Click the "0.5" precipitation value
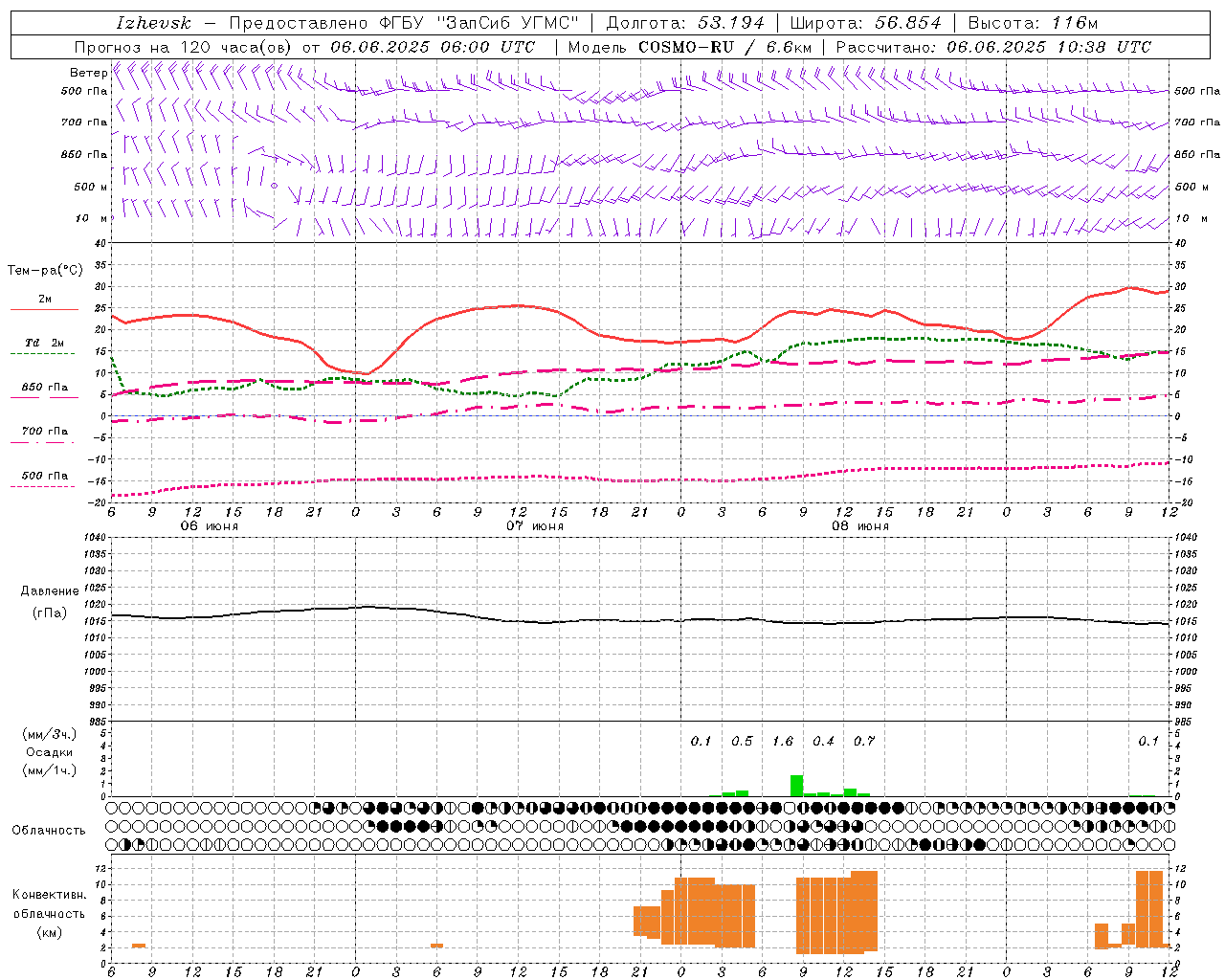The height and width of the screenshot is (980, 1225). 742,742
